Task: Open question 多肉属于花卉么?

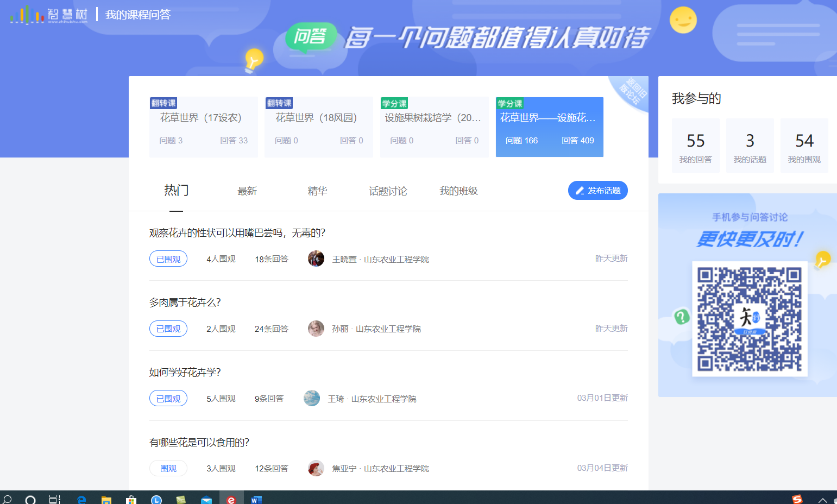Action: [185, 302]
